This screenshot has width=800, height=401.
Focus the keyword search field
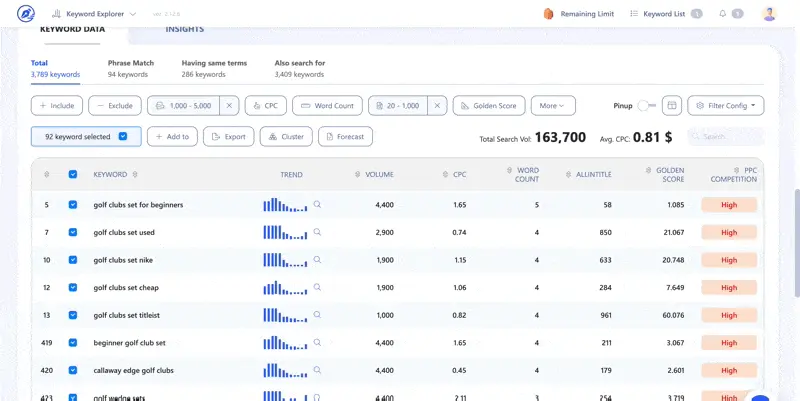pos(726,136)
